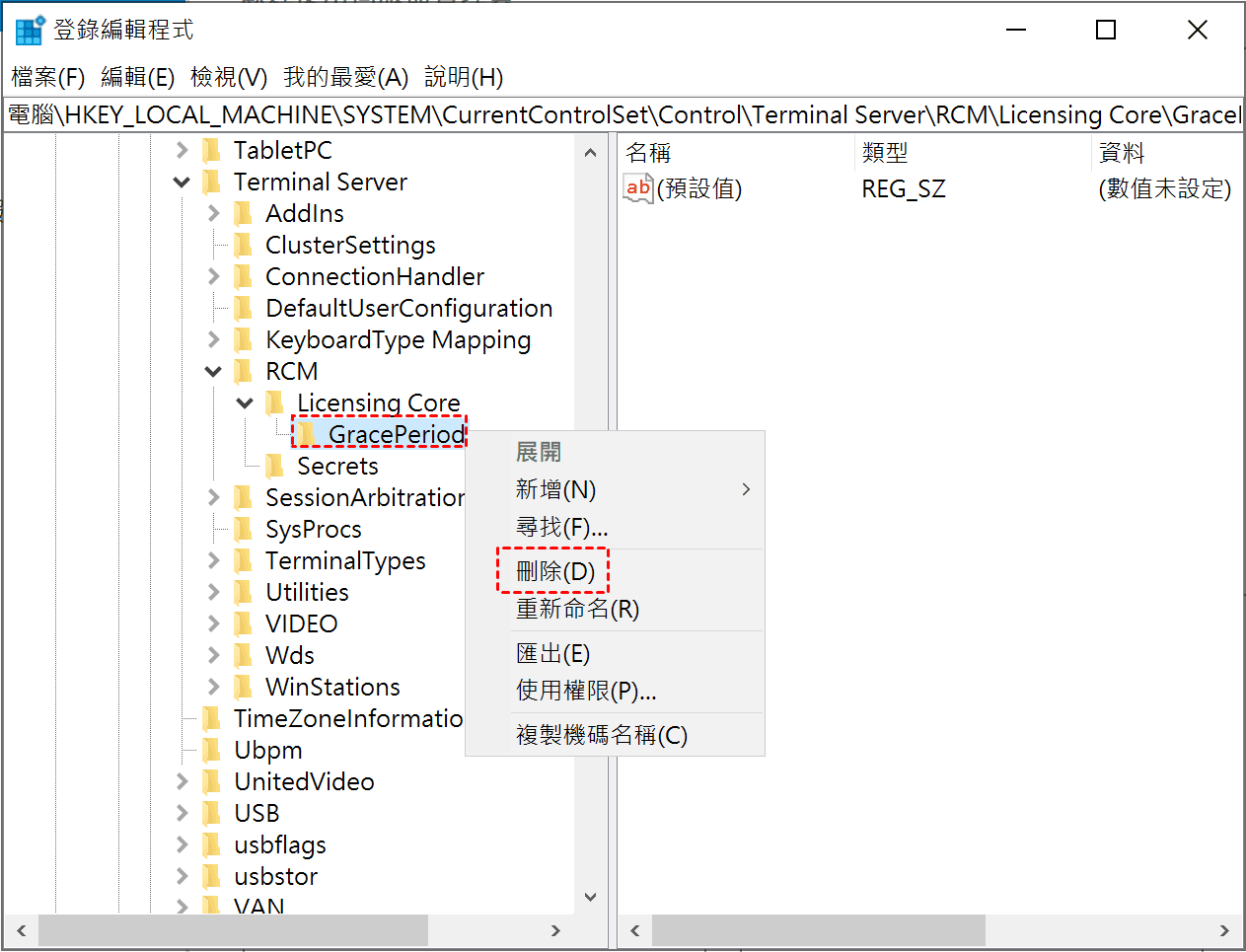
Task: Click the values pane horizontal scrollbar thumb
Action: coord(818,930)
